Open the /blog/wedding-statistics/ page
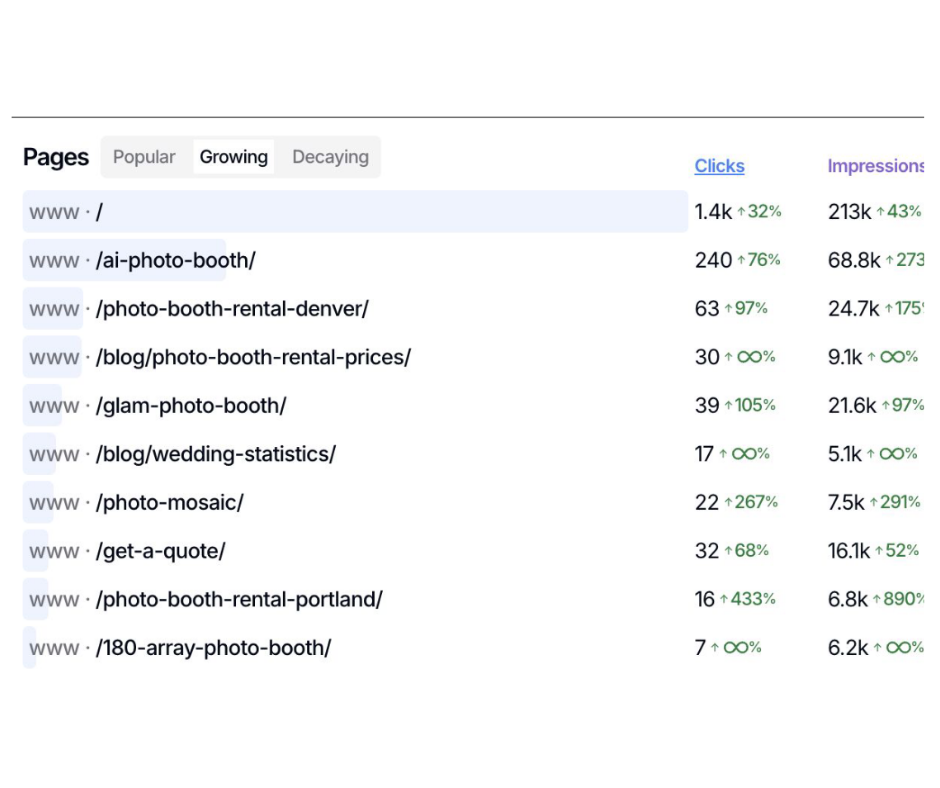Image resolution: width=940 pixels, height=788 pixels. point(216,453)
